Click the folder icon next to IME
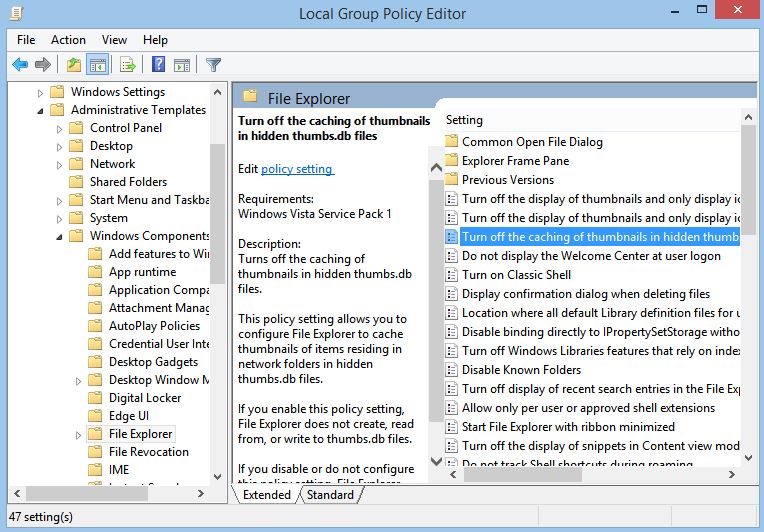Screen dimensions: 764x532 pyautogui.click(x=95, y=470)
